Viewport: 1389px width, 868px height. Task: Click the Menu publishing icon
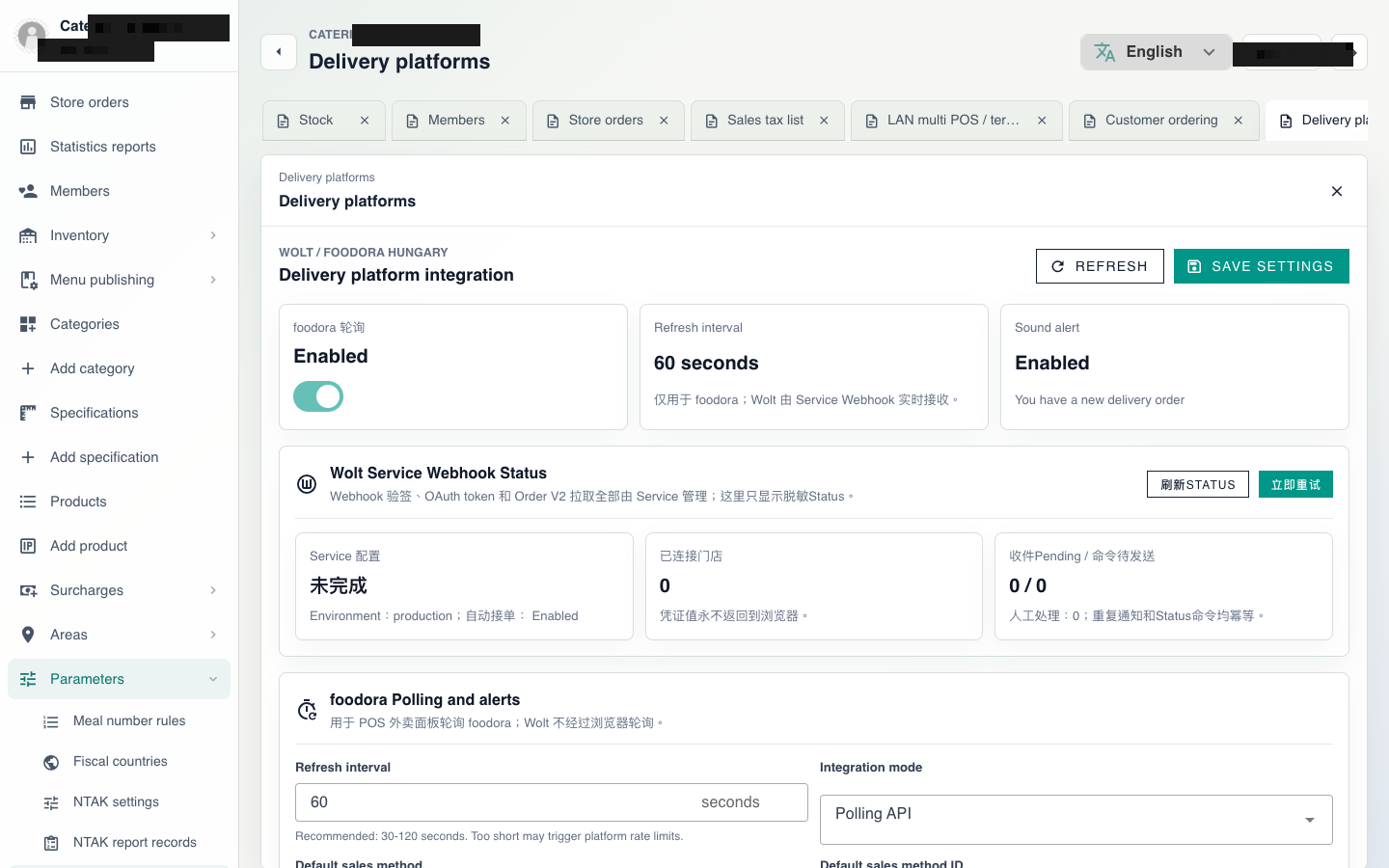pyautogui.click(x=28, y=280)
